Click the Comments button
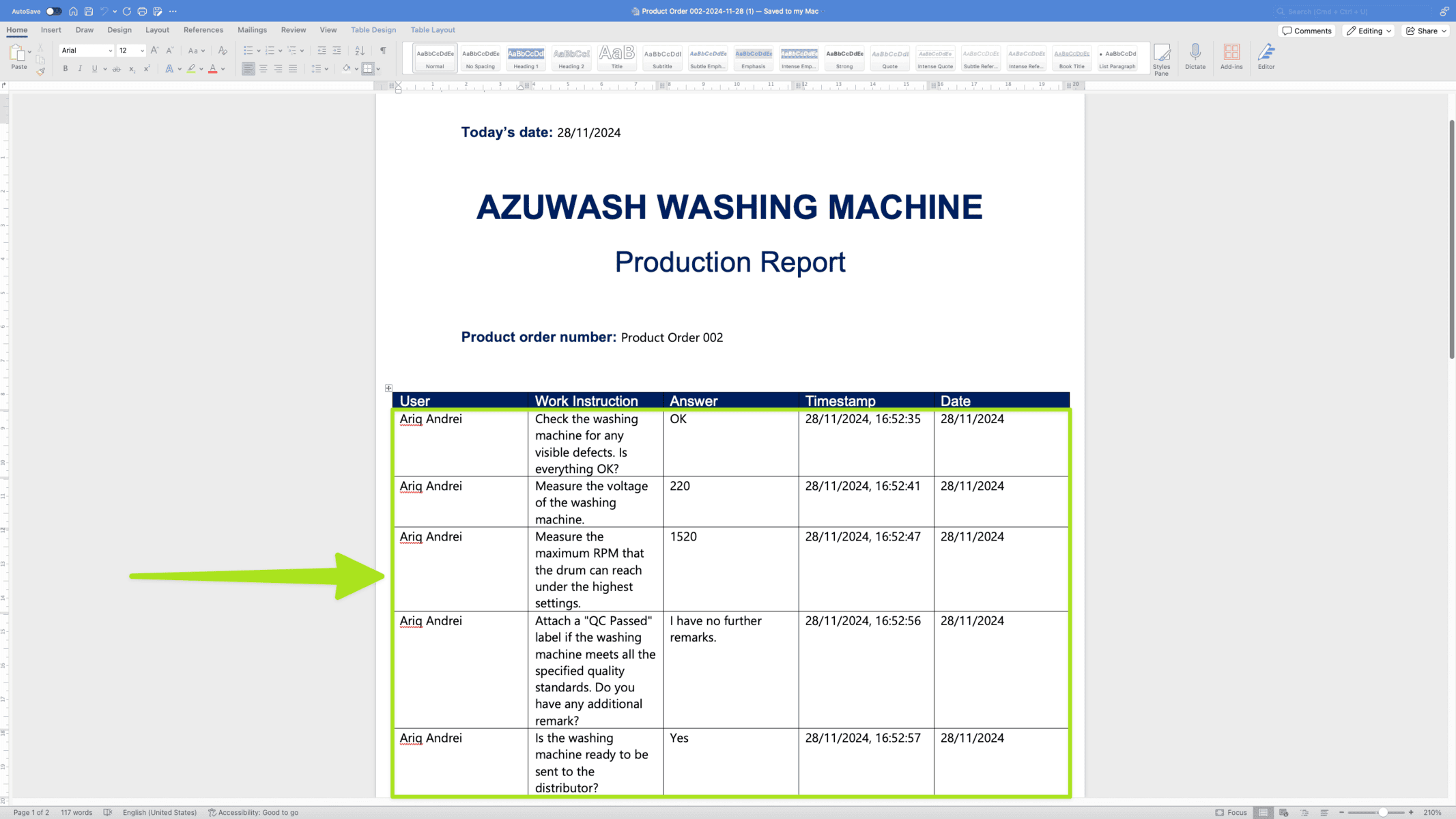The height and width of the screenshot is (819, 1456). tap(1307, 31)
